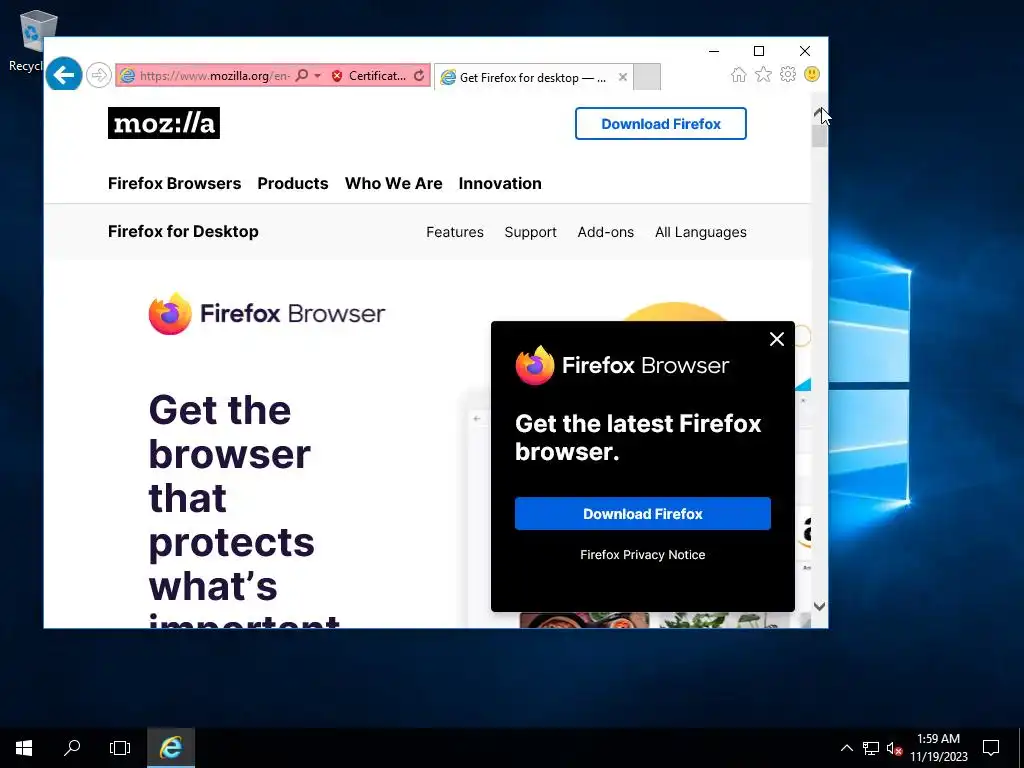Click the network icon in system tray
Screen dimensions: 1024x768
coord(871,748)
